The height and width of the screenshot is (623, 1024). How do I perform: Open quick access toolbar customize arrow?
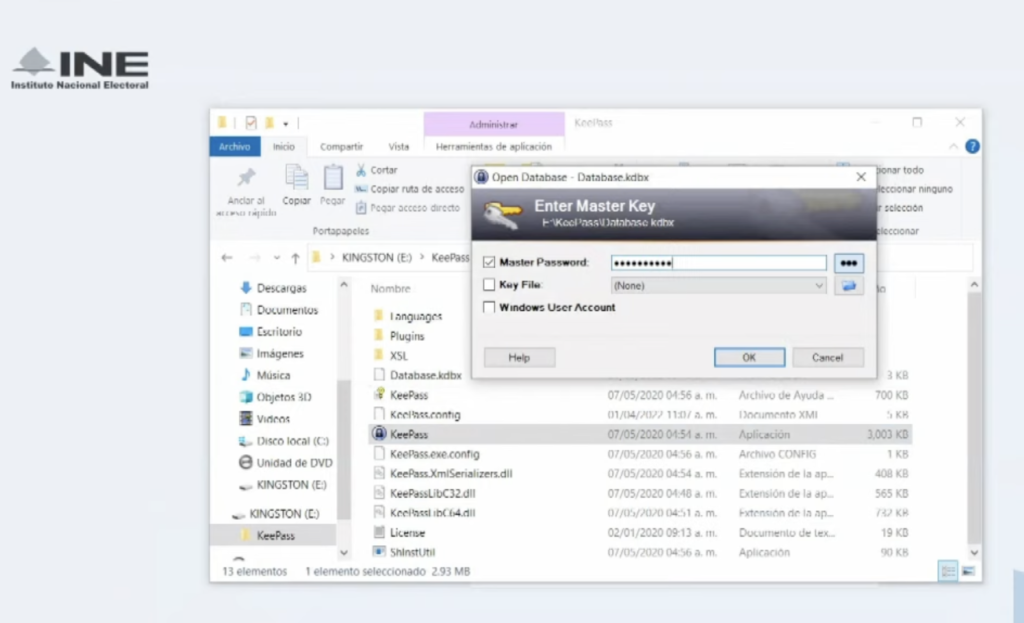(286, 123)
